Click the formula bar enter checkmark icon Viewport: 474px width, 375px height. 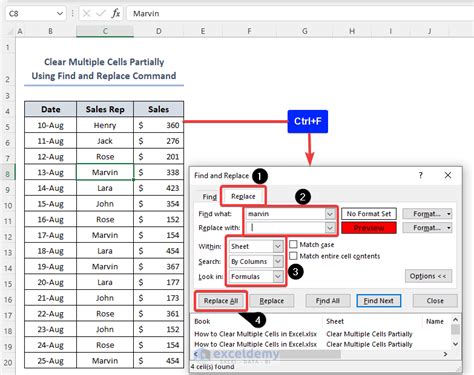click(101, 13)
